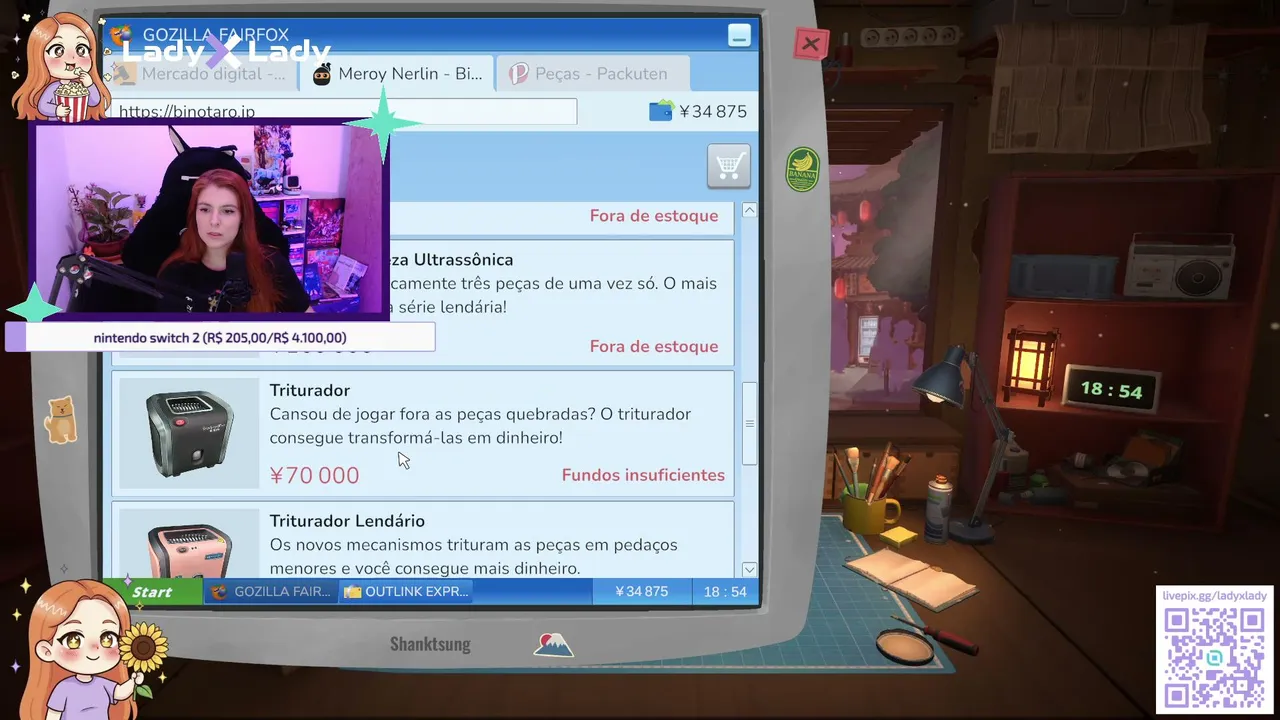The height and width of the screenshot is (720, 1280).
Task: Click the Outlink Express mail icon in the taskbar
Action: click(352, 591)
